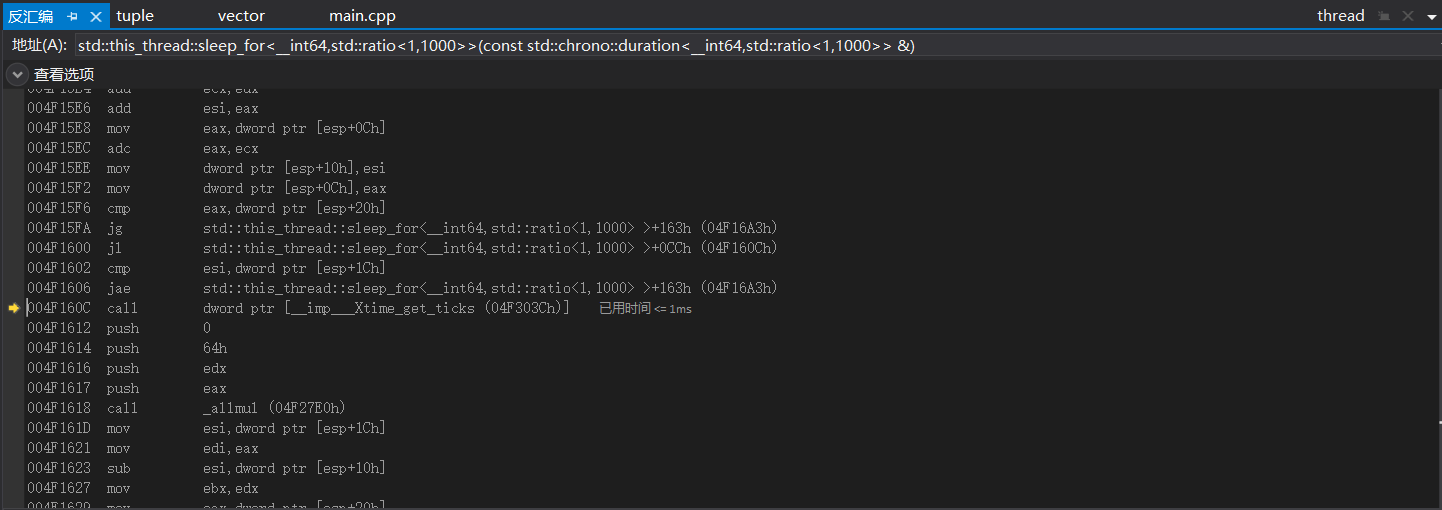Click address 004F160C

pos(59,308)
